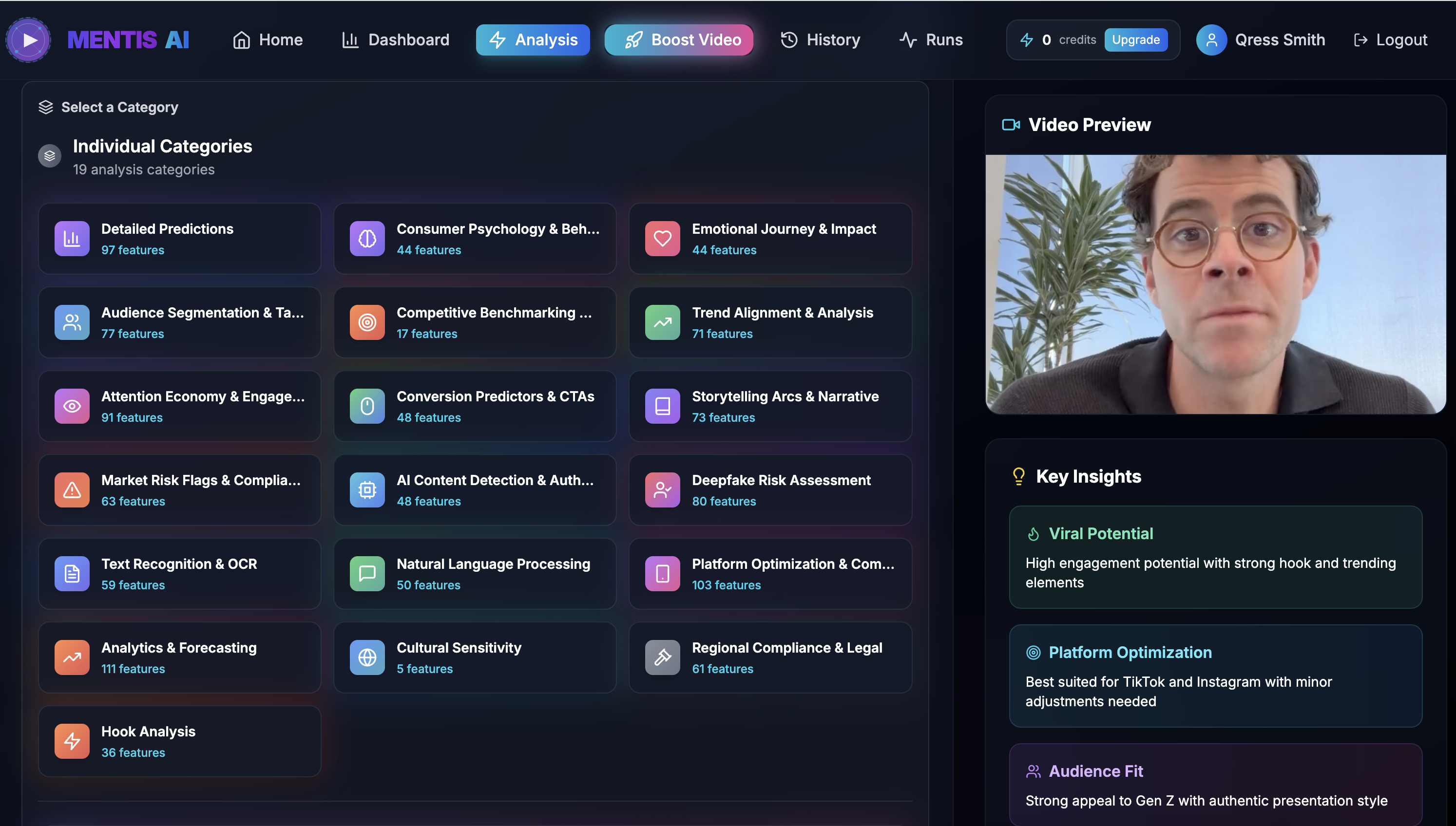Screen dimensions: 1456x826
Task: Click the video preview thumbnail
Action: click(1215, 283)
